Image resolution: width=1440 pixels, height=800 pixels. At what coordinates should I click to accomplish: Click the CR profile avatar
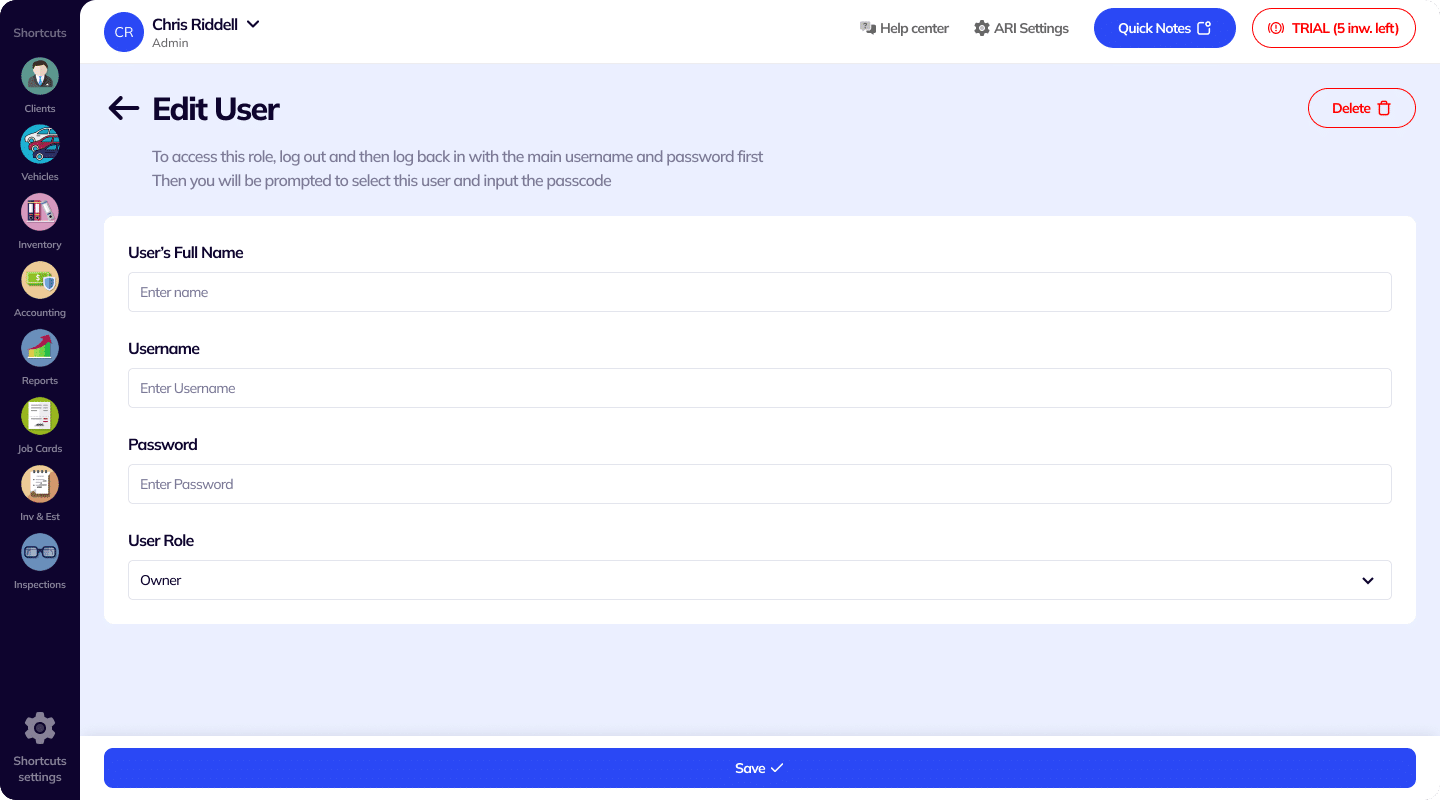[x=124, y=32]
